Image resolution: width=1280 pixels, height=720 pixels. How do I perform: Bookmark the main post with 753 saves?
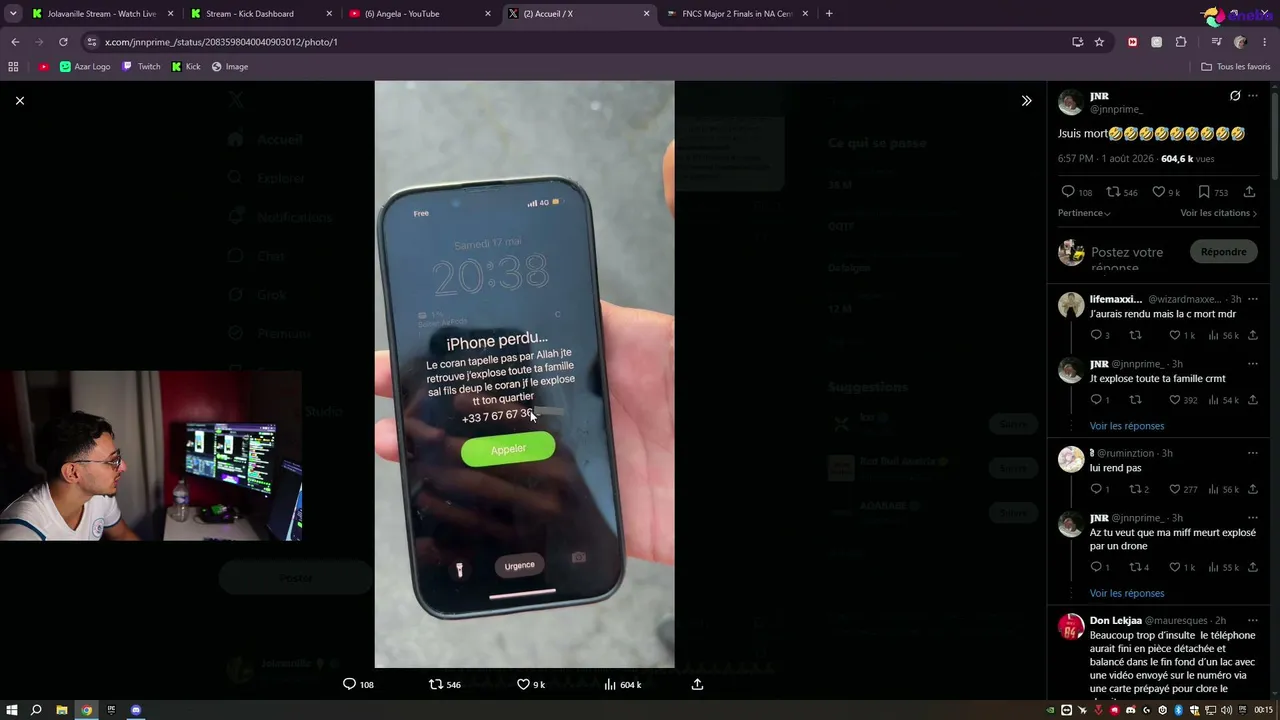[1213, 192]
